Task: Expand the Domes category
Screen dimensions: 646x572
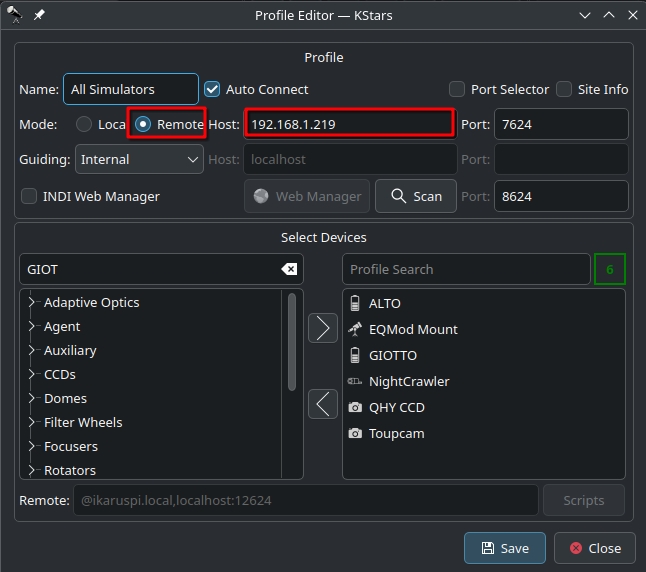Action: click(x=32, y=398)
